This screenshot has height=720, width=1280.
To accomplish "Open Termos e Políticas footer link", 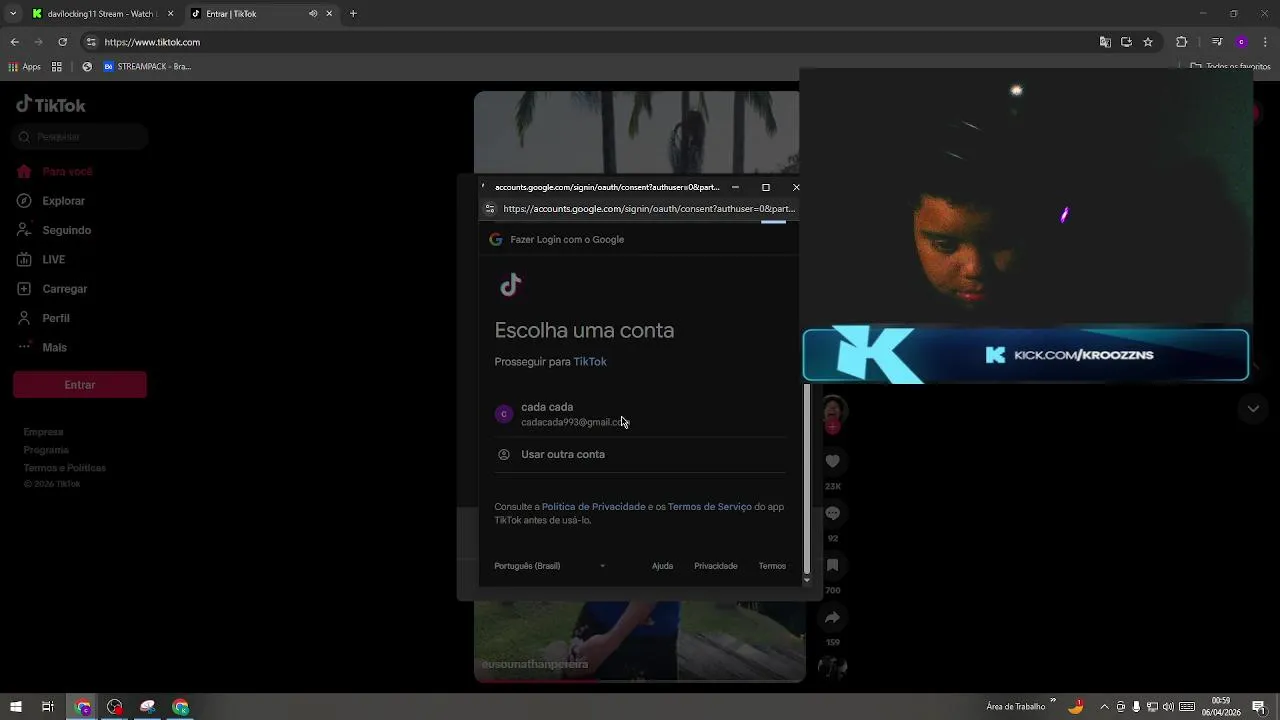I will click(x=64, y=468).
